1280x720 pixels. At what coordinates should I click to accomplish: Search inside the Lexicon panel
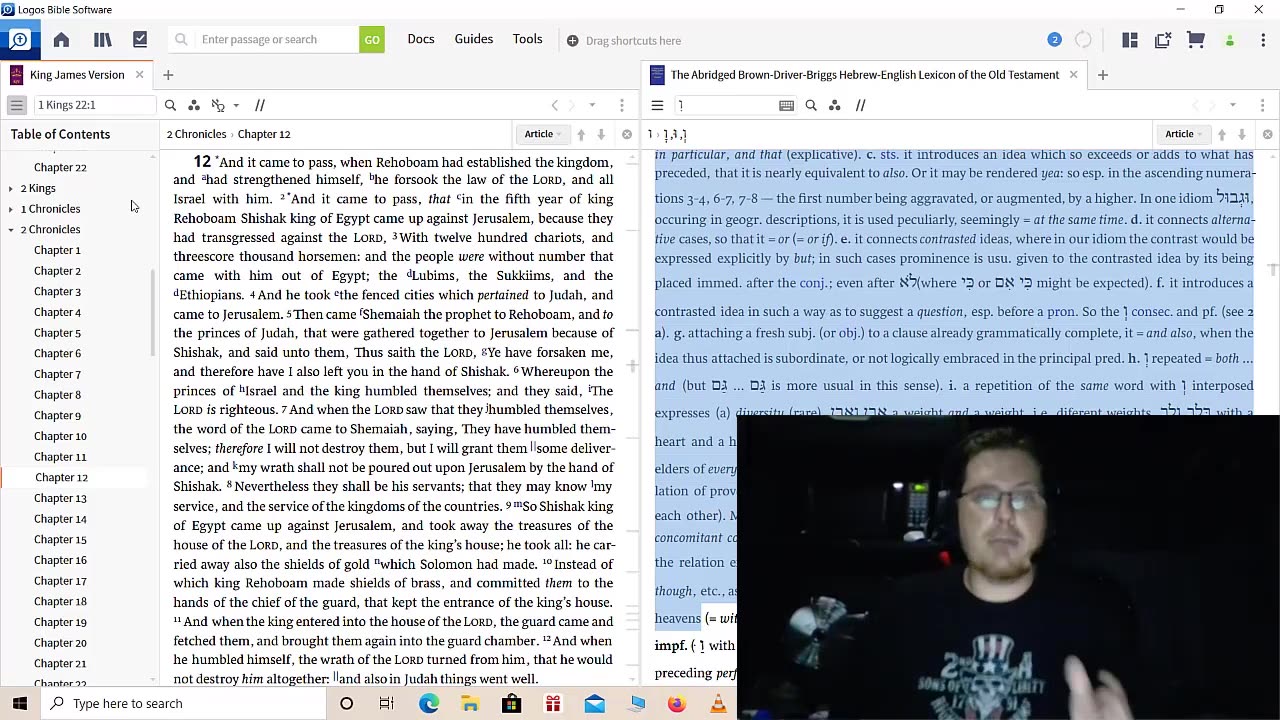(811, 105)
